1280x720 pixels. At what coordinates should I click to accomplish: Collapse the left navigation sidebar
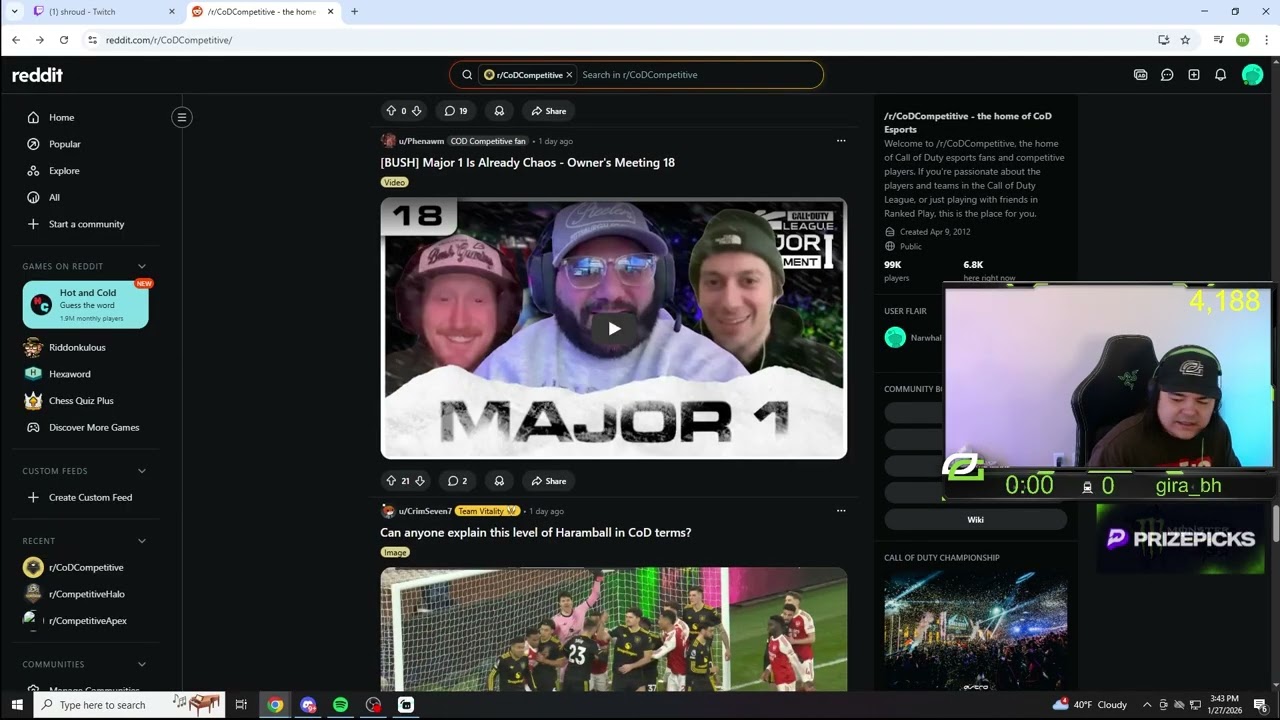tap(181, 117)
